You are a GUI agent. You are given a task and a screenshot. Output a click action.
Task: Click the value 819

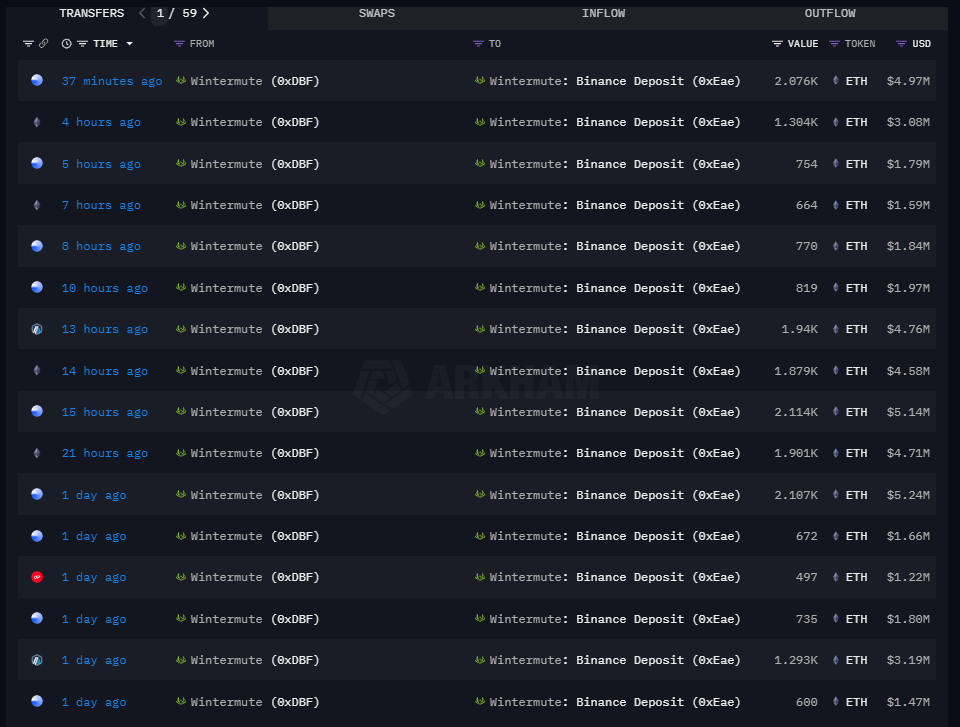coord(806,287)
